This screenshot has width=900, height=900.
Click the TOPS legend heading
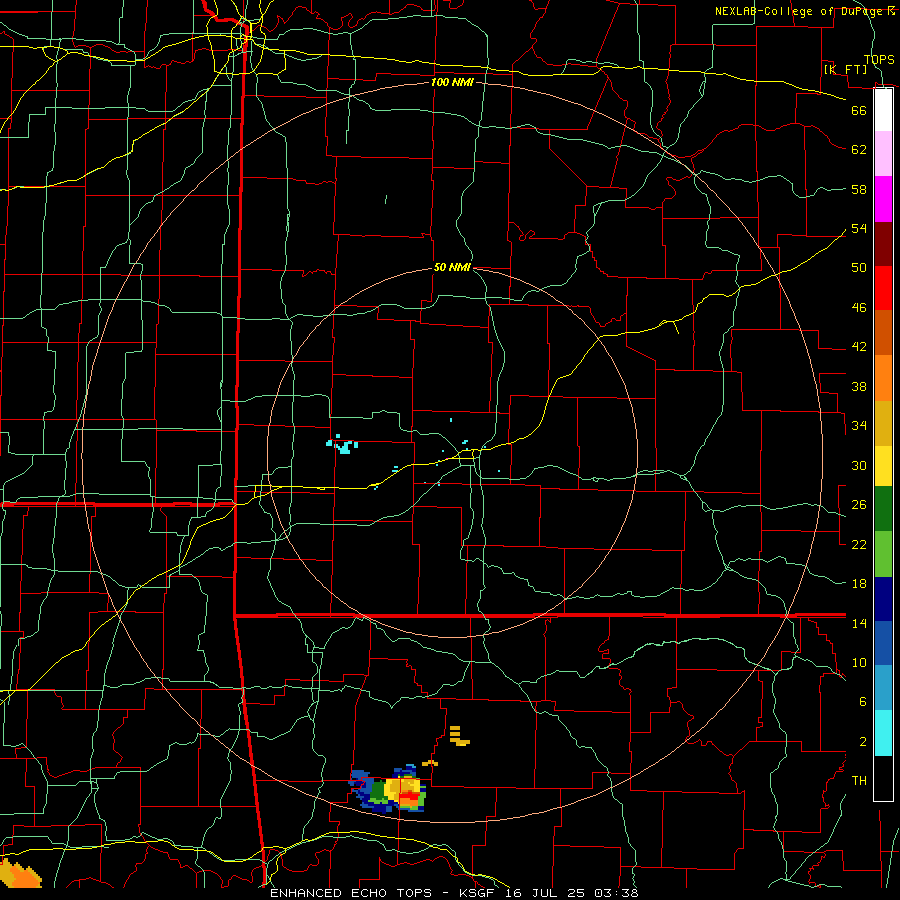(x=879, y=59)
